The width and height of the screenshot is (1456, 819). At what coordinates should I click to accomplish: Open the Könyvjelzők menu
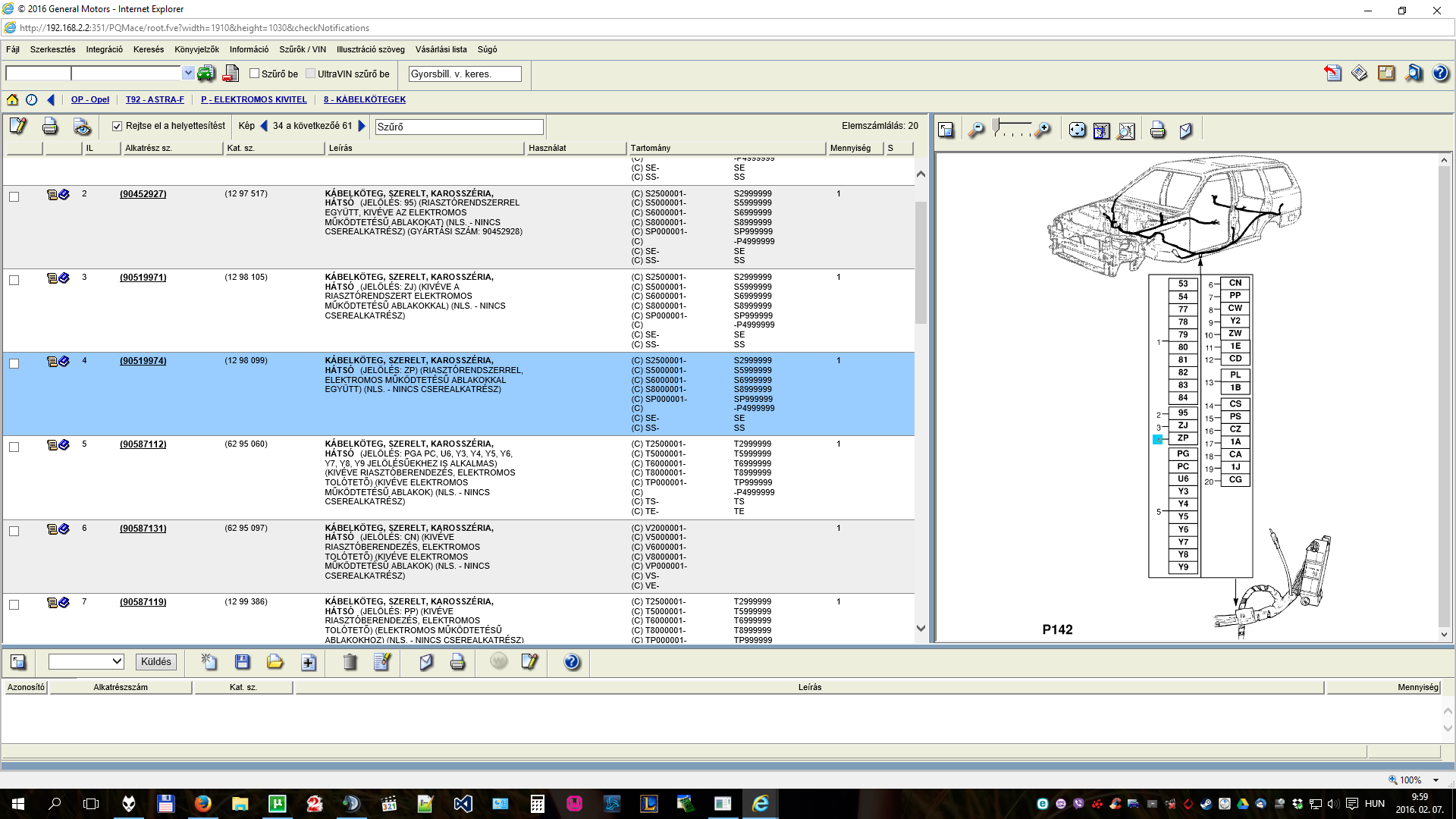pos(196,49)
